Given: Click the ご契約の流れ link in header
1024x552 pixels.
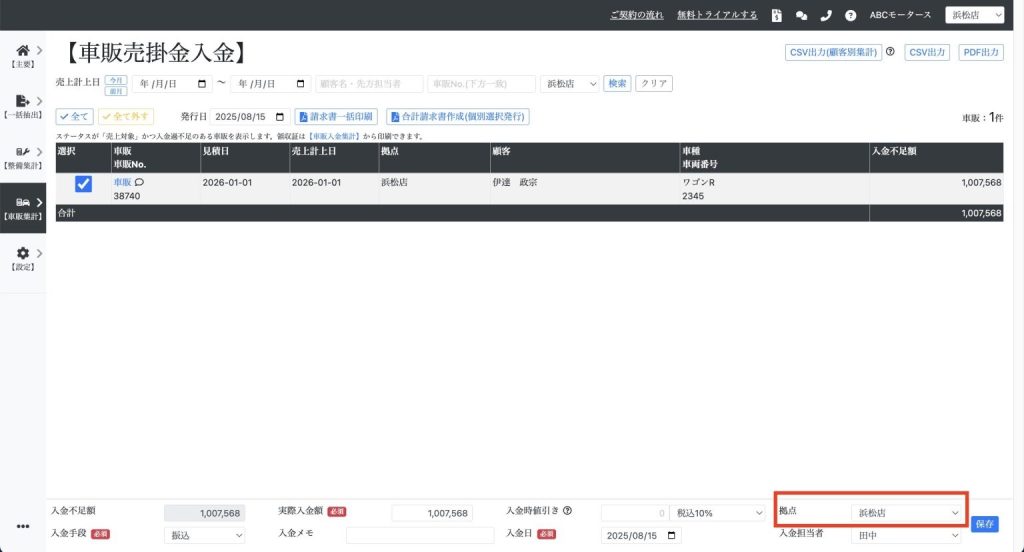Looking at the screenshot, I should [638, 15].
